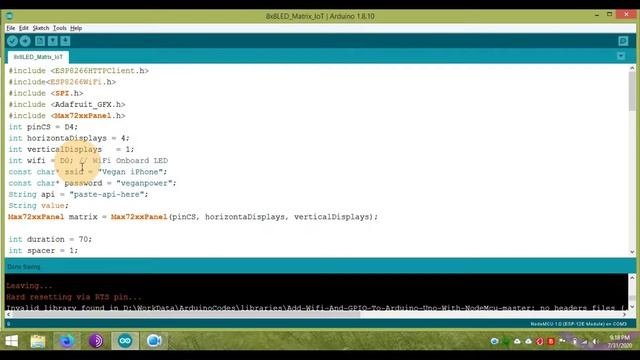Open the Serial Monitor icon
Viewport: 640px width, 360px height.
point(623,41)
